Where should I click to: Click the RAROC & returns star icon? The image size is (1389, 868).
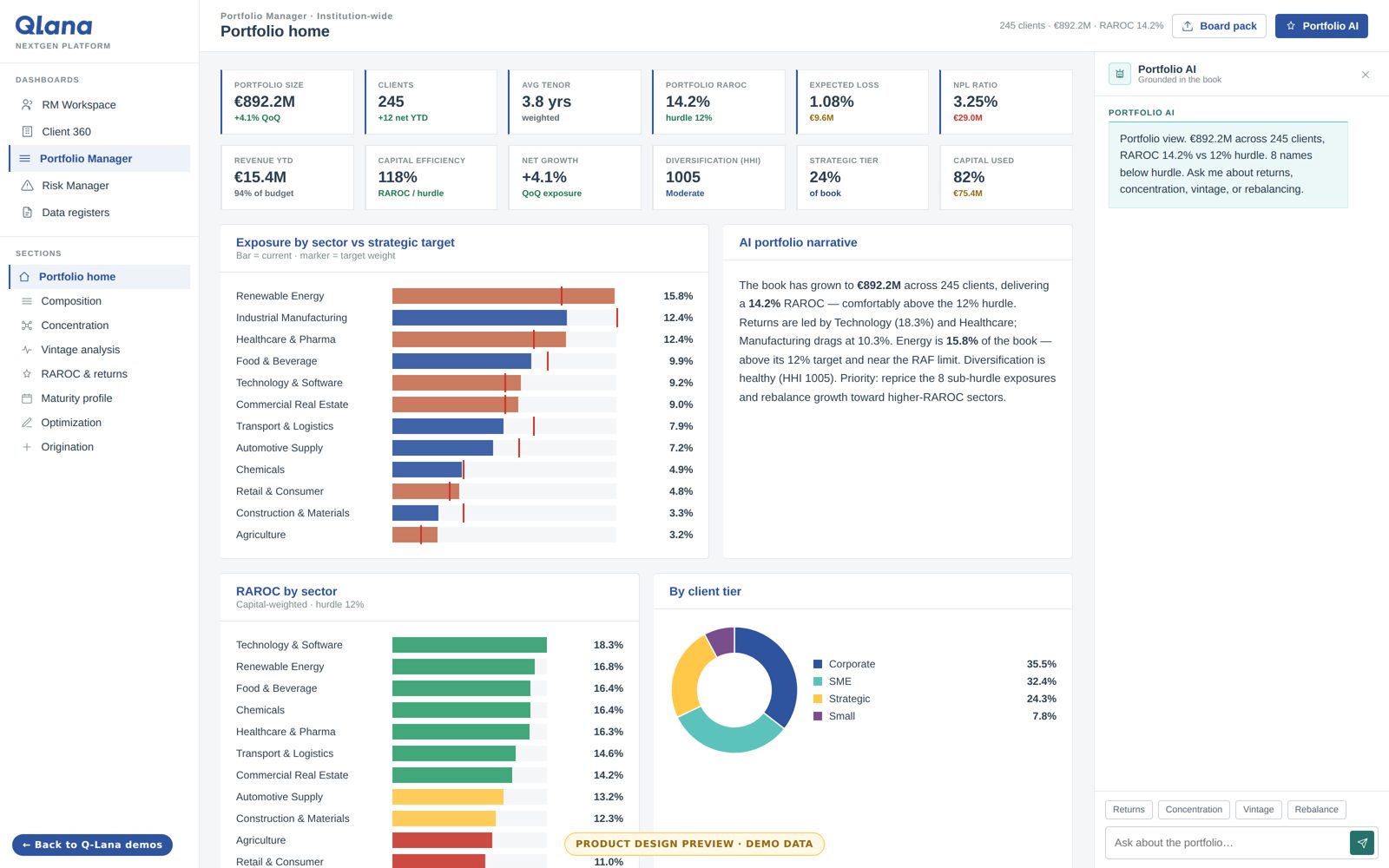27,374
